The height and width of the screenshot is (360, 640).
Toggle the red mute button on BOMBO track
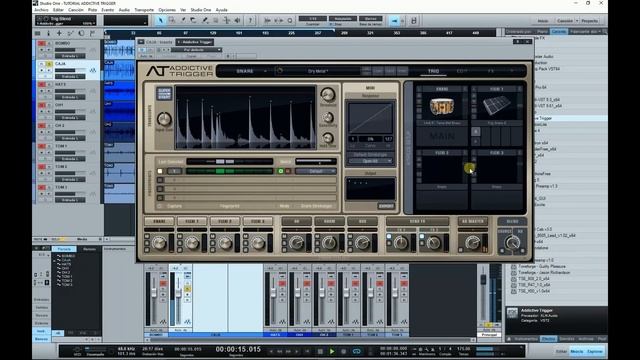coord(42,43)
